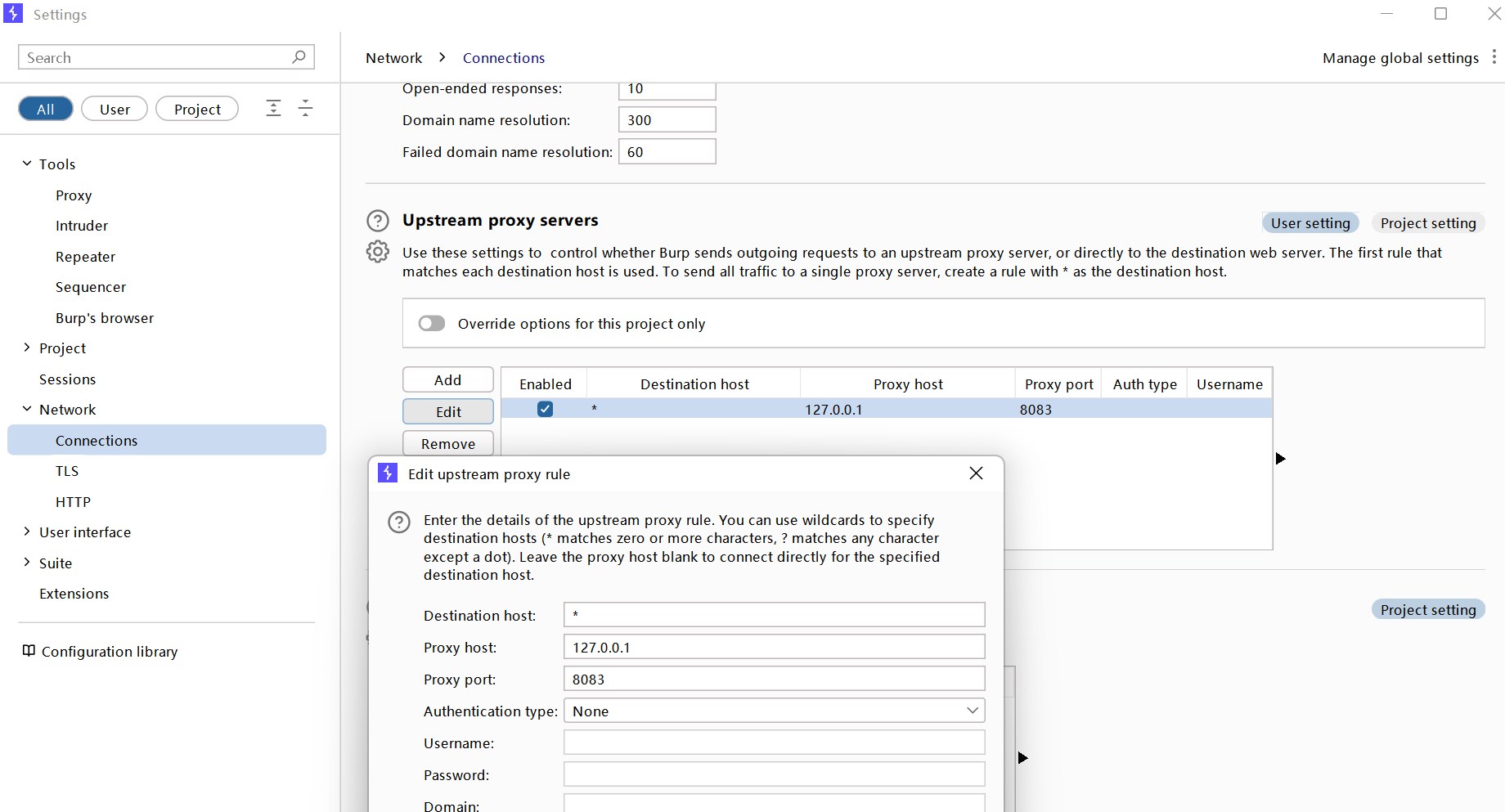Click the search magnifier icon
This screenshot has height=812, width=1505.
point(299,57)
